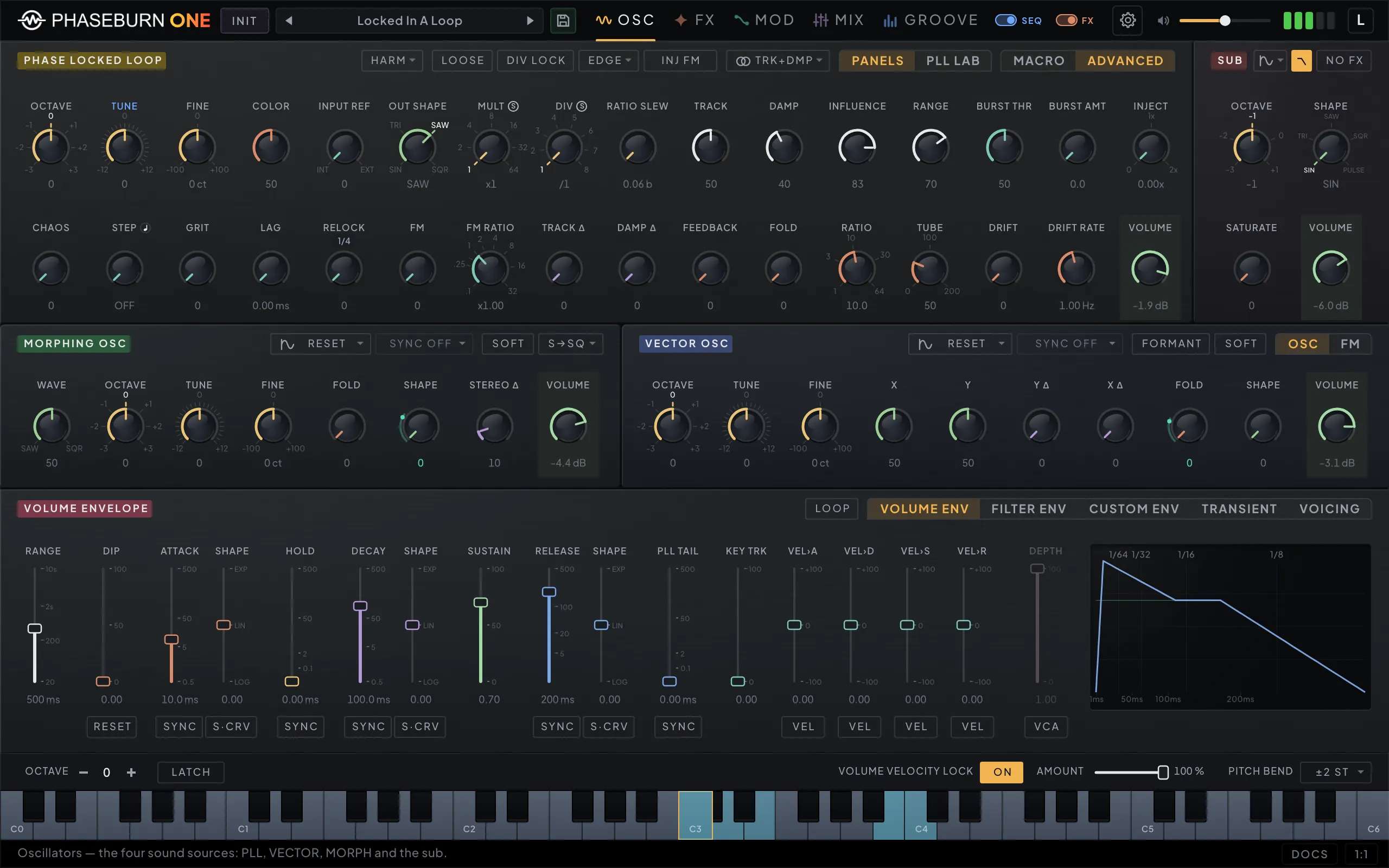This screenshot has height=868, width=1389.
Task: Enable the LATCH keyboard toggle
Action: (x=190, y=772)
